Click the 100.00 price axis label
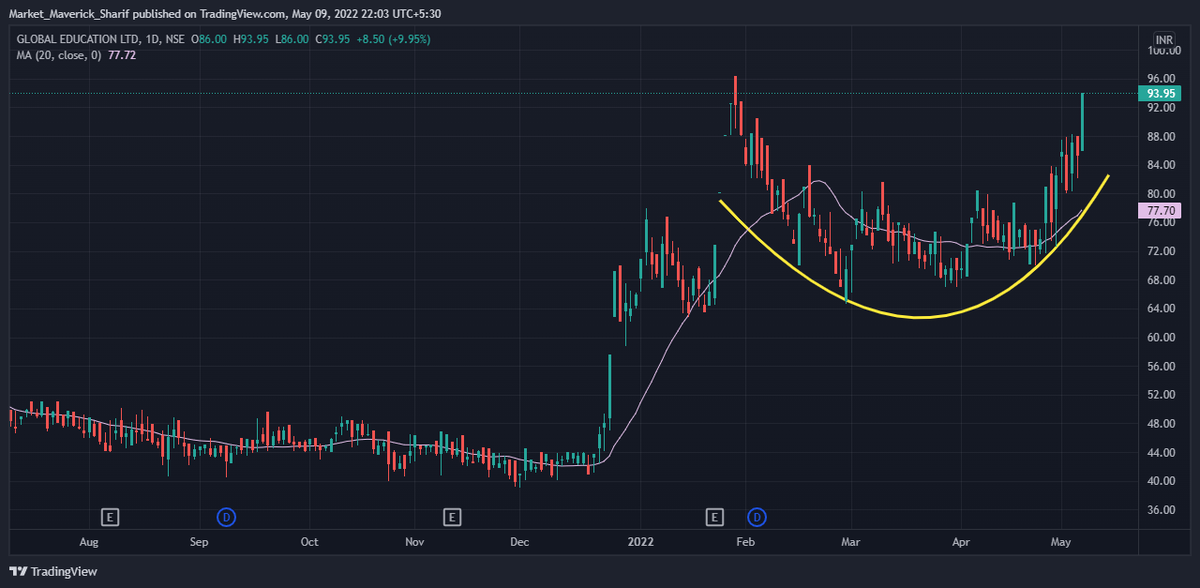Viewport: 1200px width, 588px height. pyautogui.click(x=1163, y=50)
